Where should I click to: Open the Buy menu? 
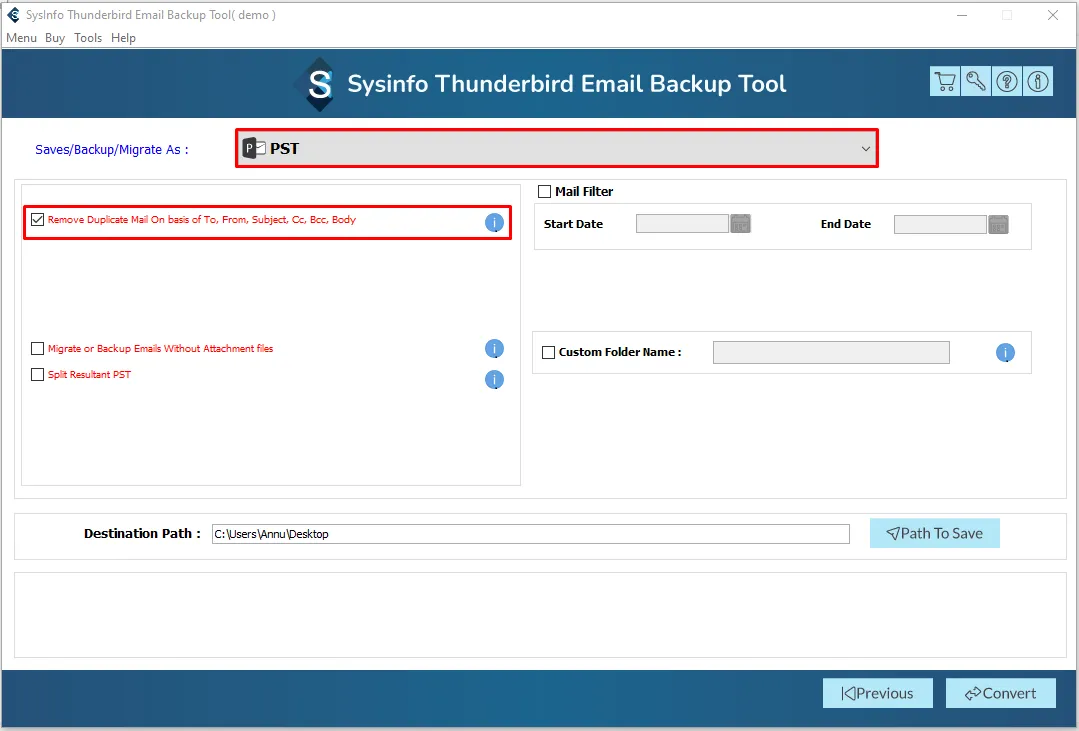(x=55, y=38)
